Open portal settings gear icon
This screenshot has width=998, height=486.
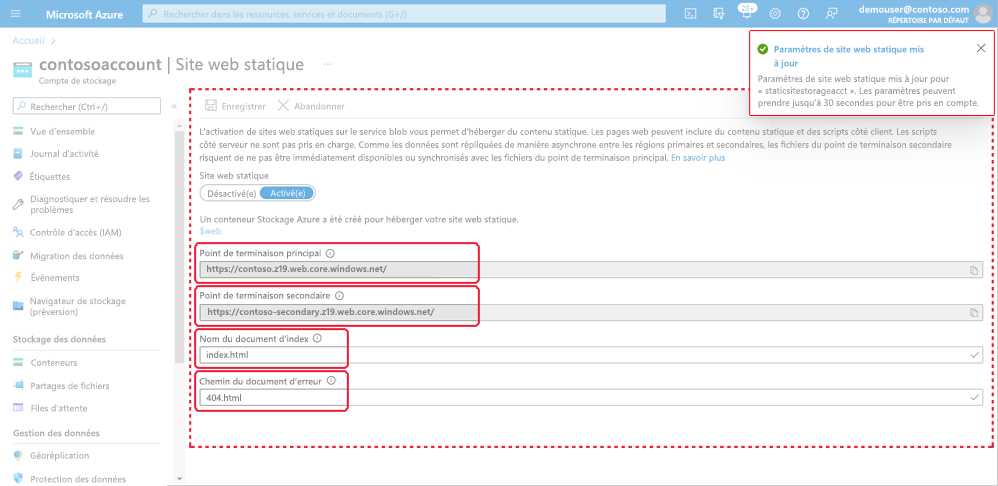(x=775, y=13)
